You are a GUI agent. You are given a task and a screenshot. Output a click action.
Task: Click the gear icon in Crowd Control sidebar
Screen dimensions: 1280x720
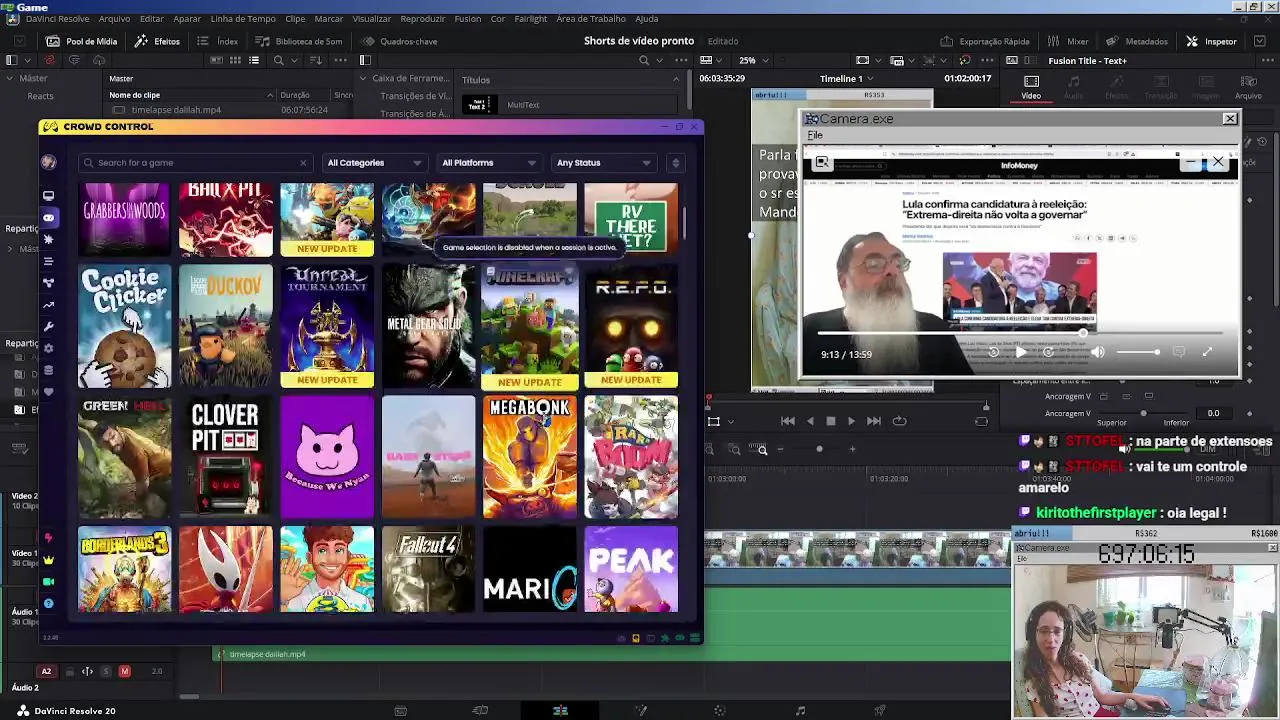click(x=48, y=348)
